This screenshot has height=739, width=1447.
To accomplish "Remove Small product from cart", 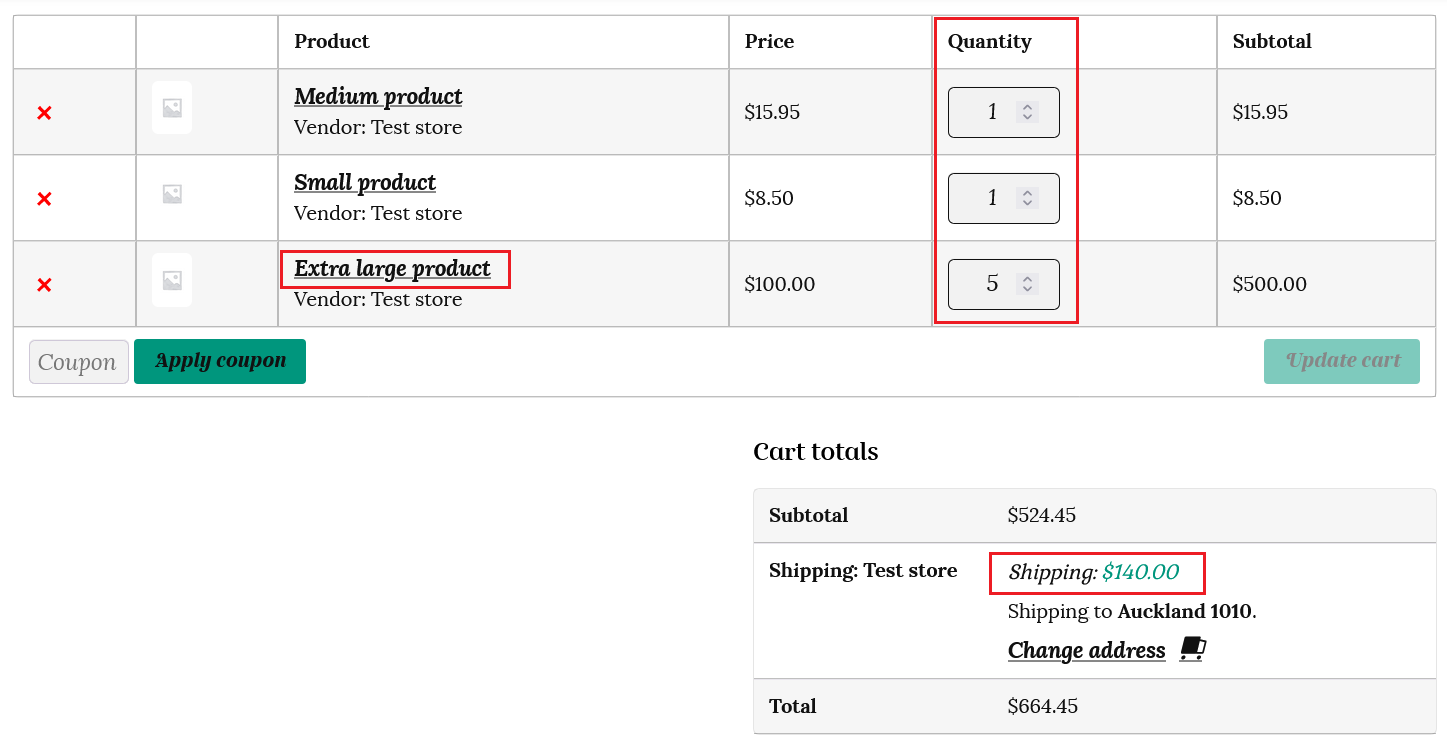I will point(44,199).
